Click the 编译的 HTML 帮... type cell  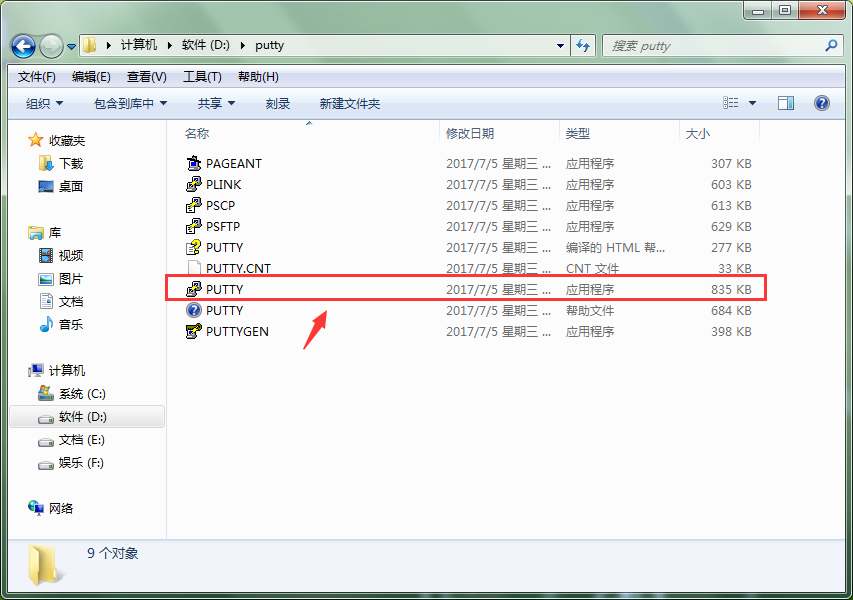[x=615, y=248]
